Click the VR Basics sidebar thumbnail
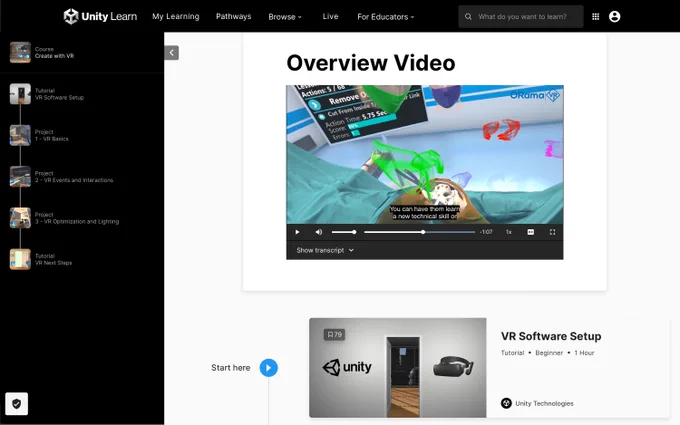Viewport: 680px width, 425px height. coord(20,135)
